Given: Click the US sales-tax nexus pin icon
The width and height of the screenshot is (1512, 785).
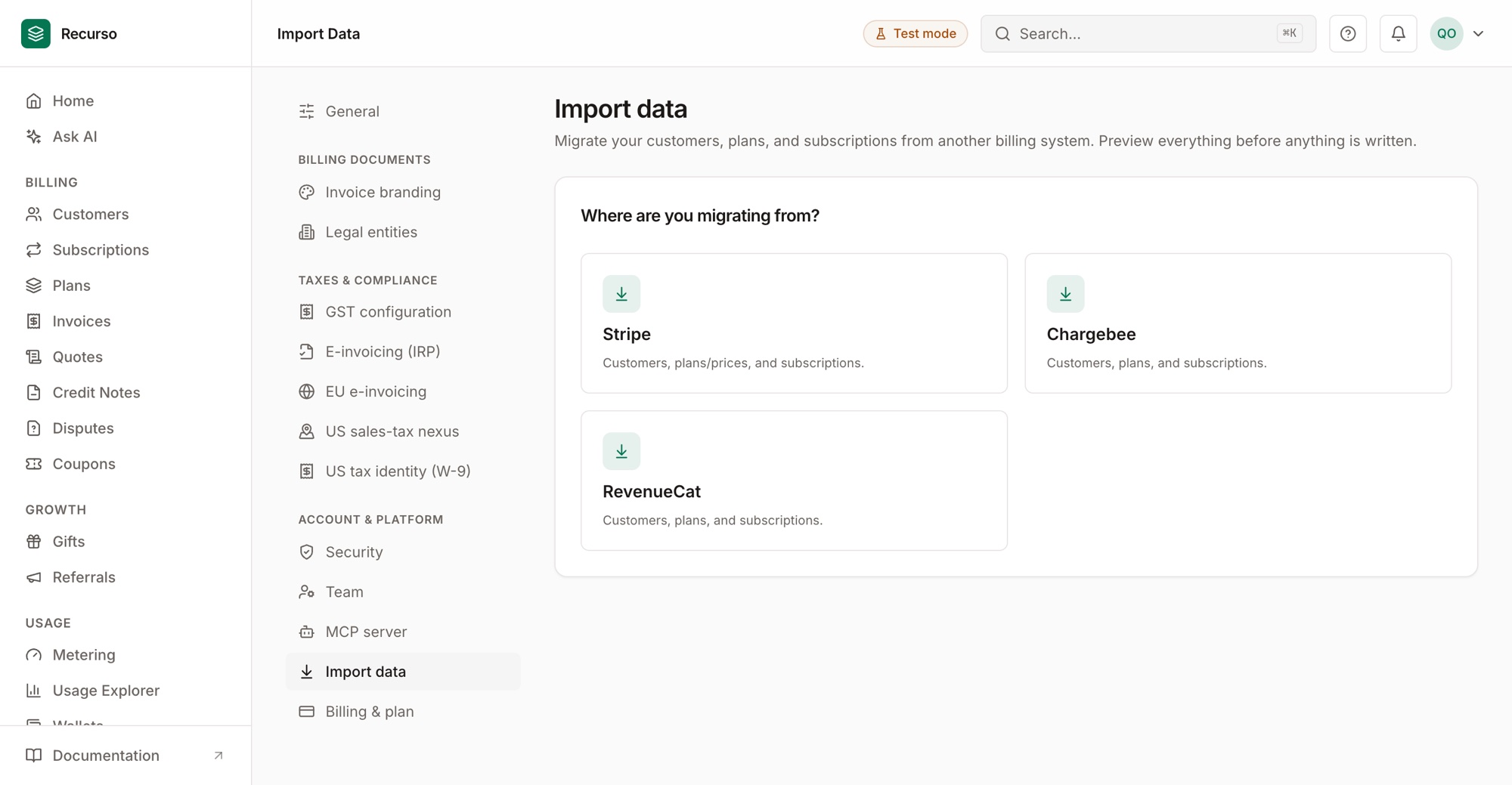Looking at the screenshot, I should pyautogui.click(x=306, y=431).
